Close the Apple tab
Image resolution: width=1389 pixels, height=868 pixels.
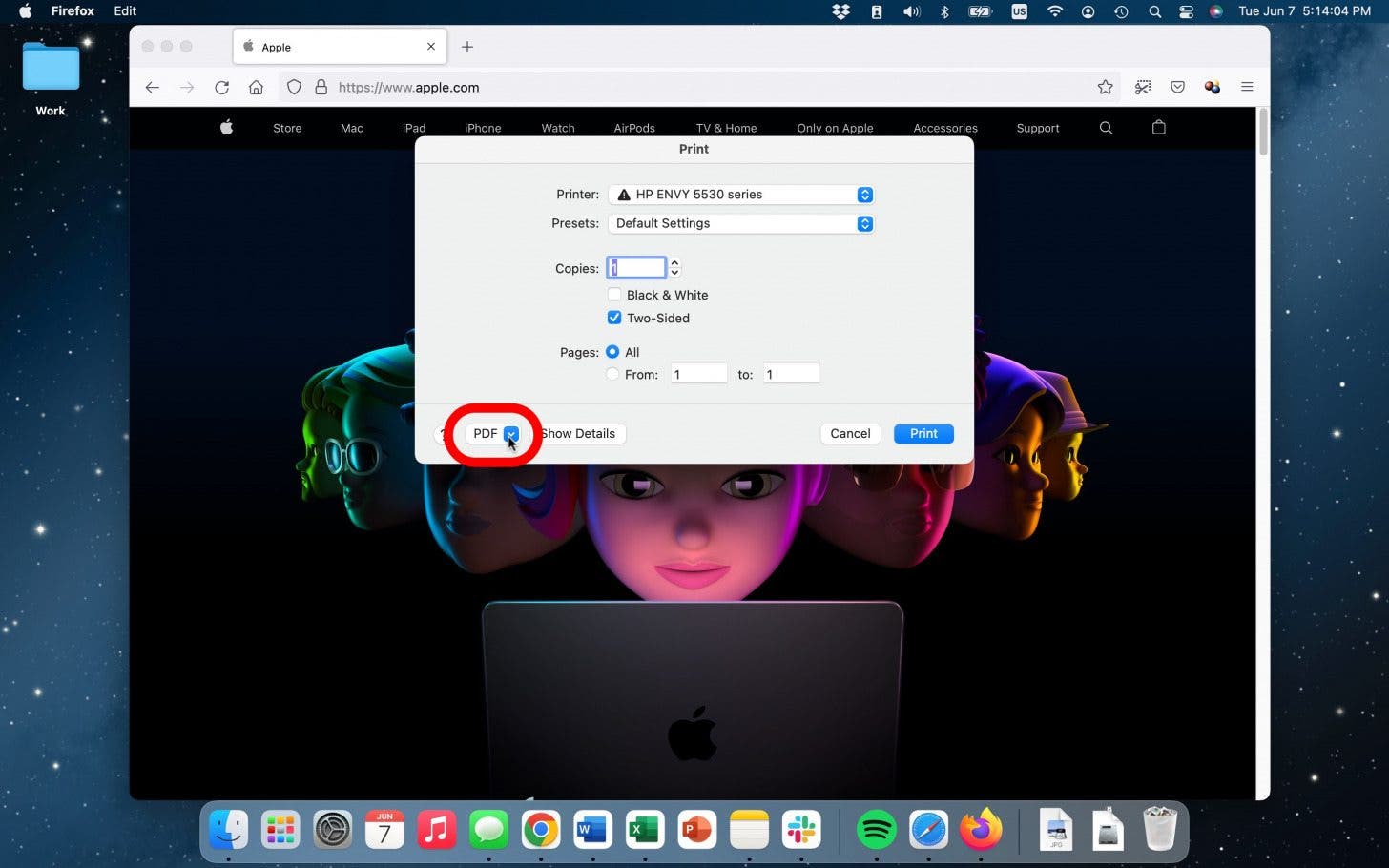pos(431,47)
